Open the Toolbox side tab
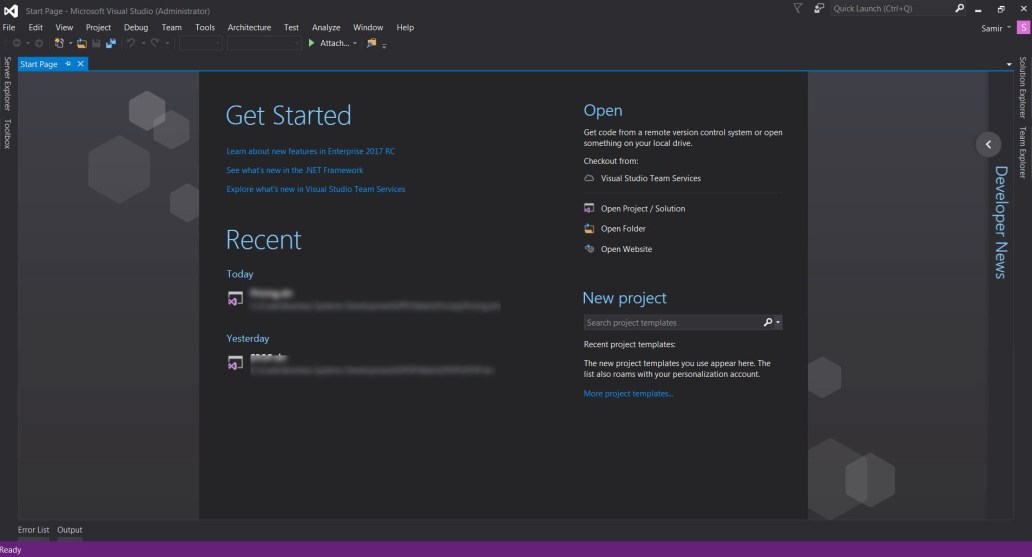 tap(7, 134)
